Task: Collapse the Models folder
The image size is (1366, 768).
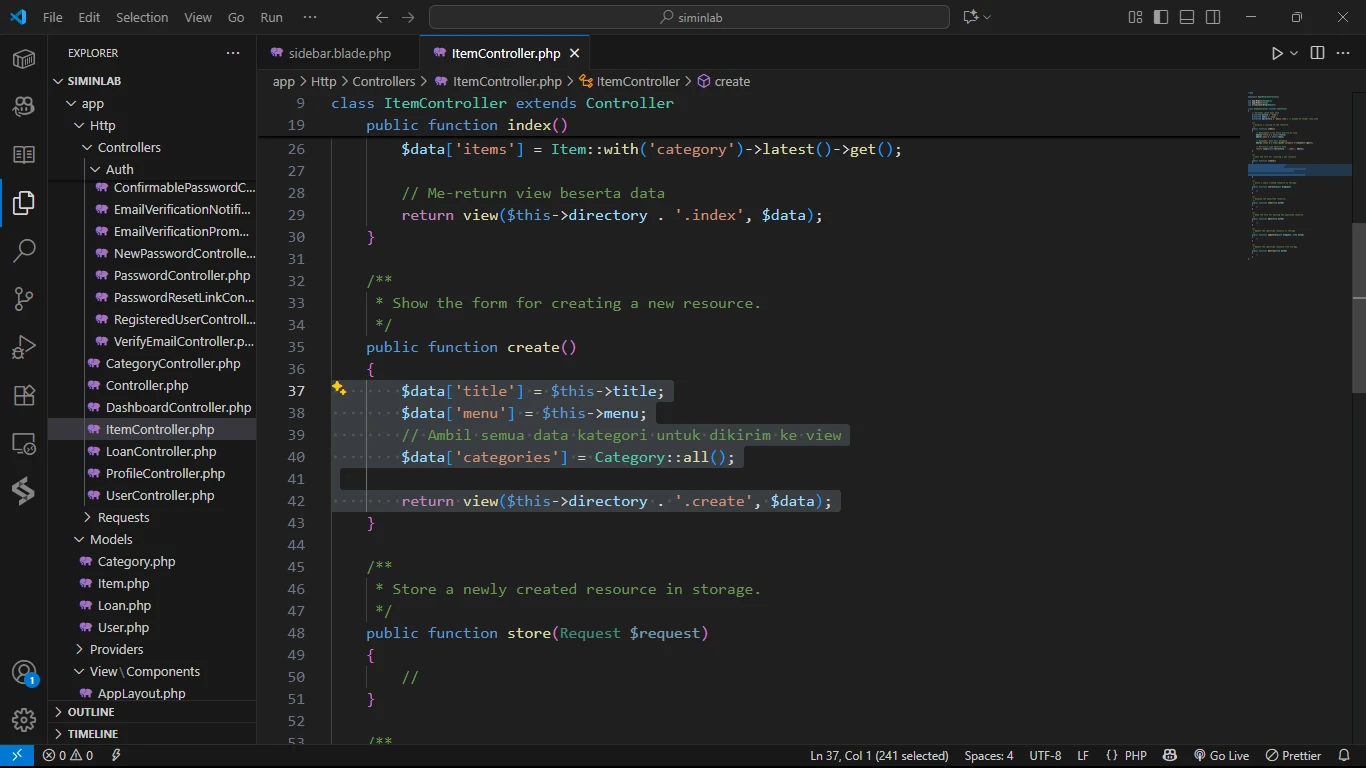Action: pyautogui.click(x=110, y=539)
